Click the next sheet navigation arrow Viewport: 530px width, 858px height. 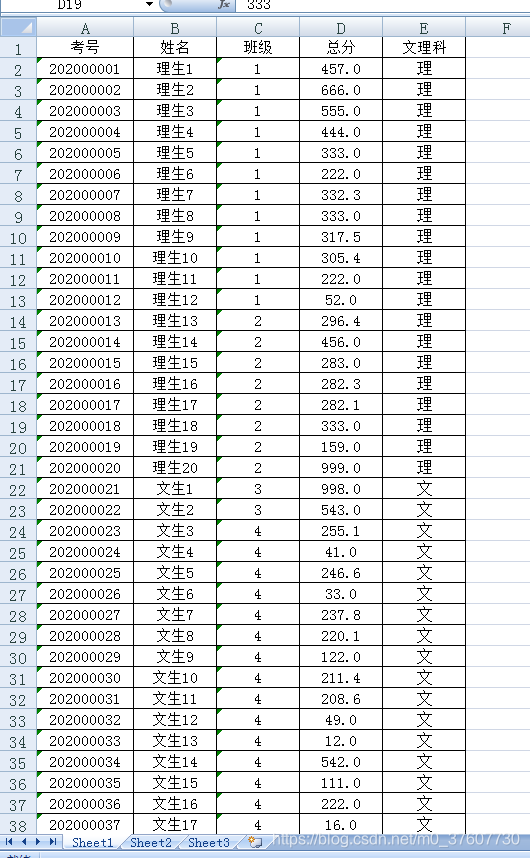38,842
